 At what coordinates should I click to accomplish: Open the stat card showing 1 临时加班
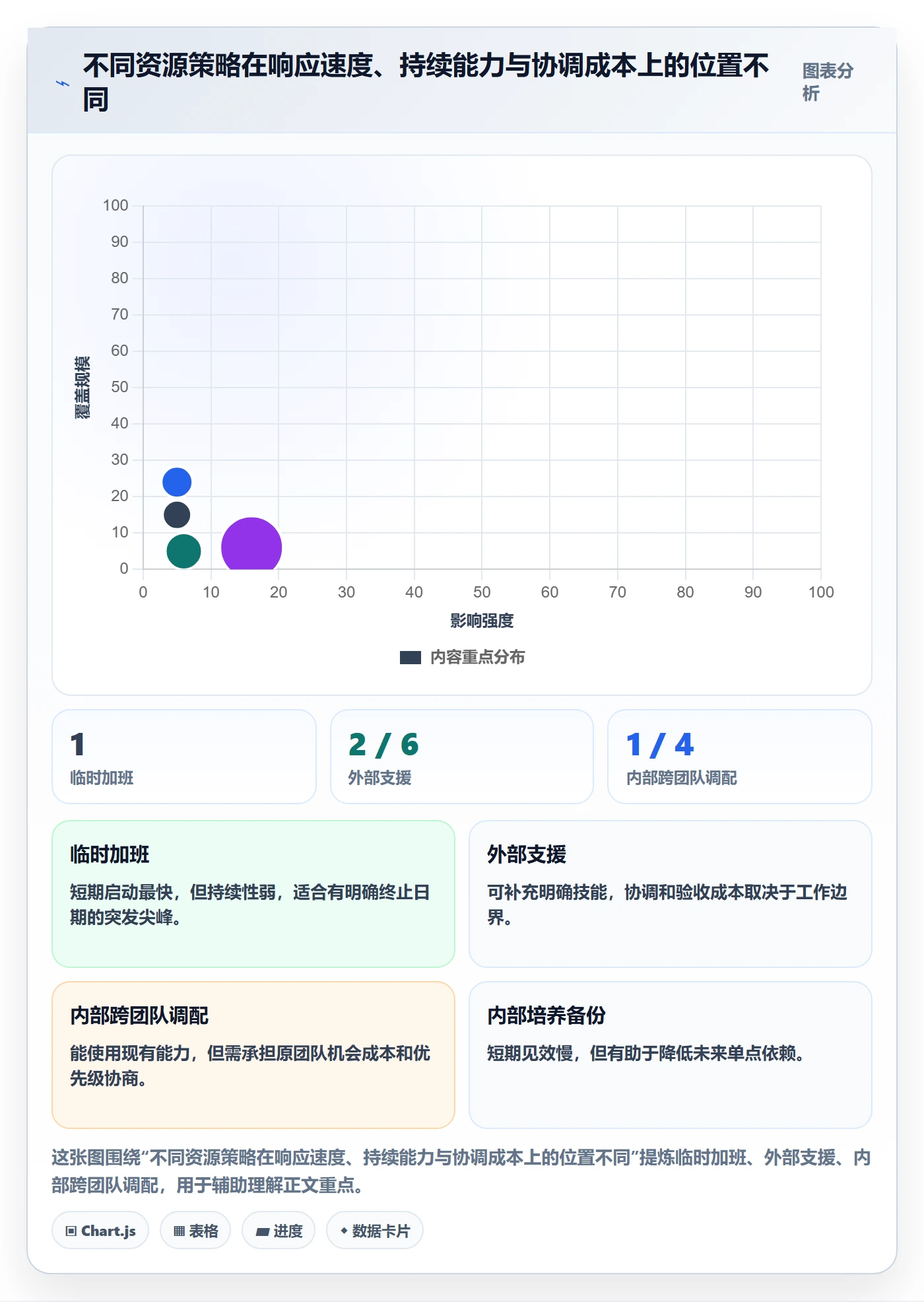pyautogui.click(x=184, y=757)
